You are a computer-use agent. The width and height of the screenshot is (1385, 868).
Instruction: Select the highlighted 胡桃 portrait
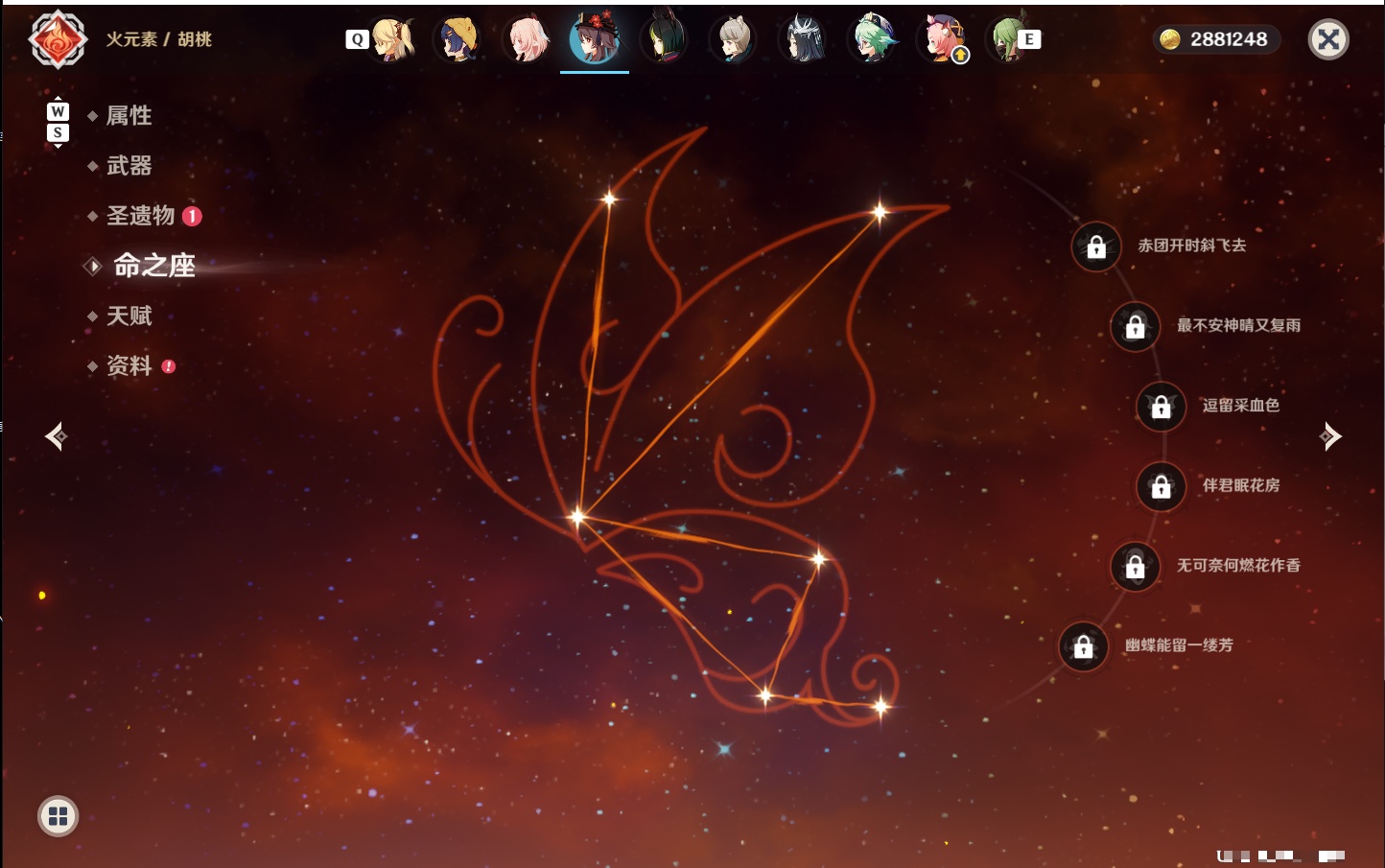tap(595, 38)
